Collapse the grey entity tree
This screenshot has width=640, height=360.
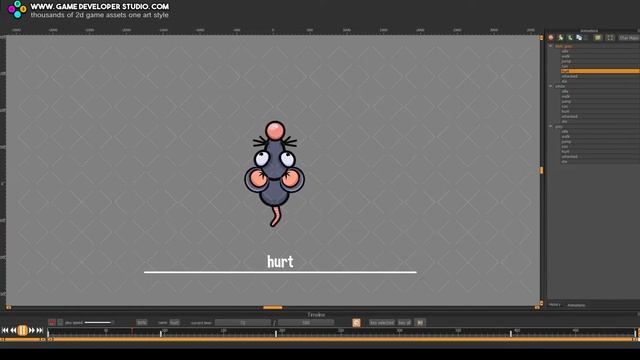551,127
